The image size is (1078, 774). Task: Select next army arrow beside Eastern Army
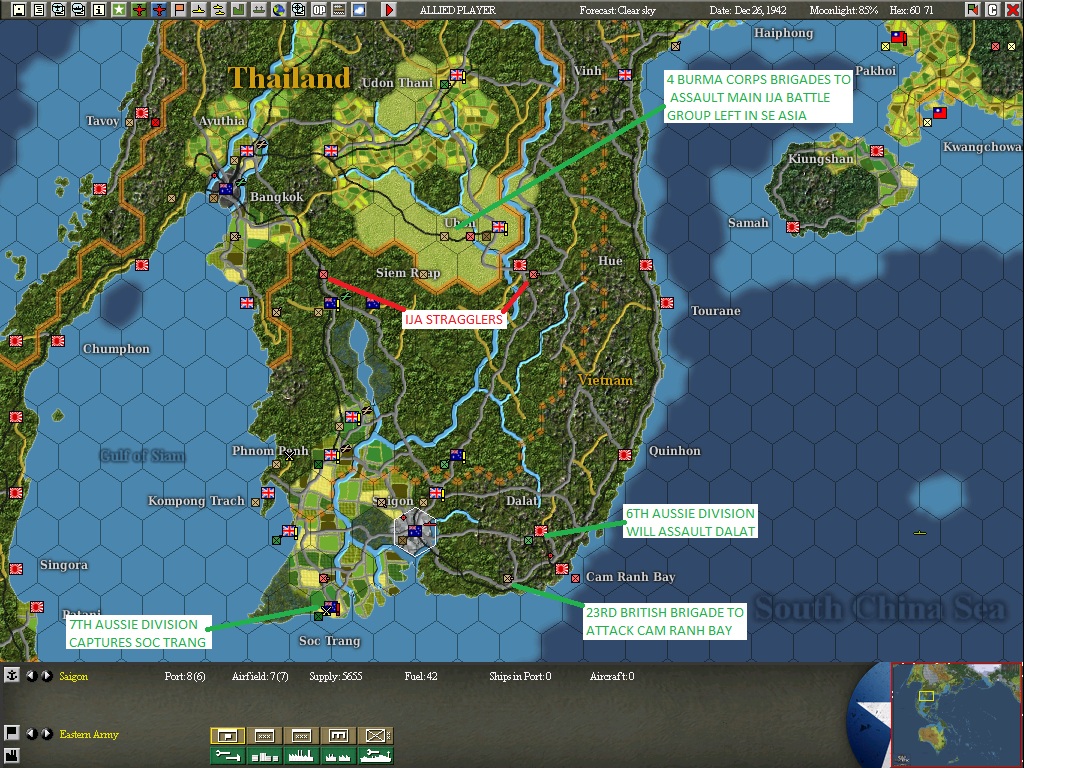(x=47, y=733)
